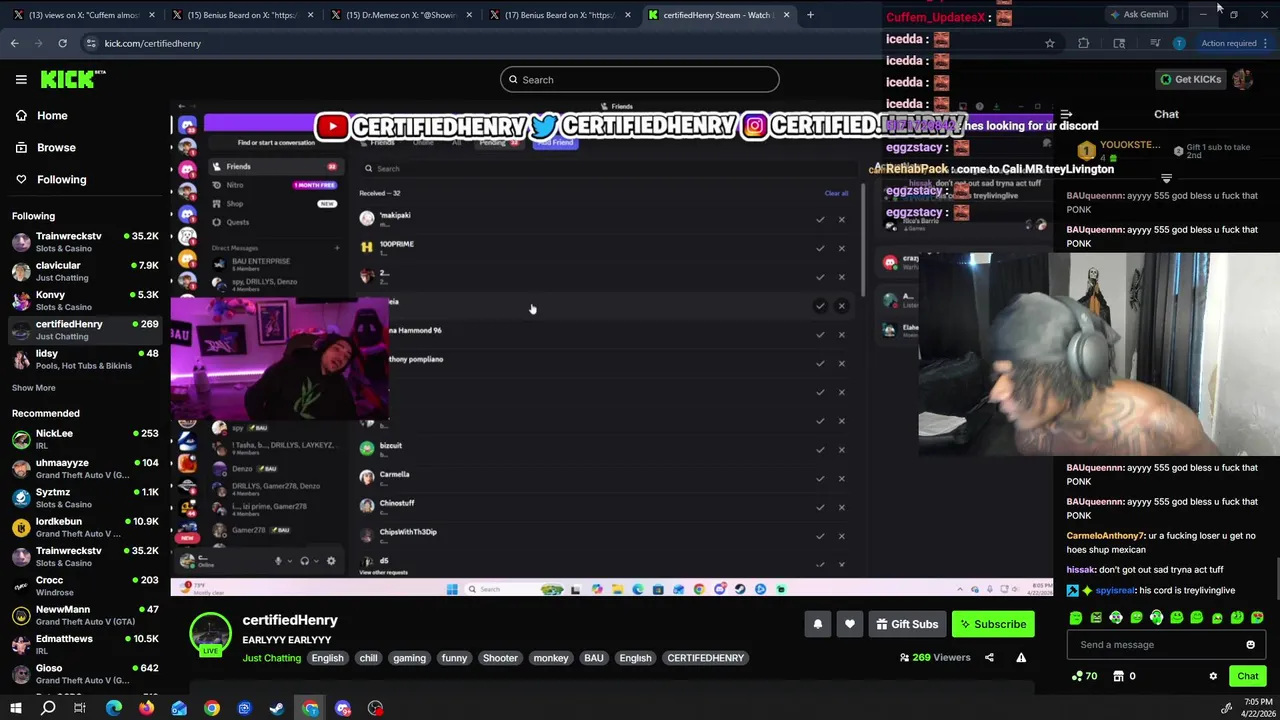Open Chrome media control icon
The height and width of the screenshot is (720, 1280).
point(1154,43)
